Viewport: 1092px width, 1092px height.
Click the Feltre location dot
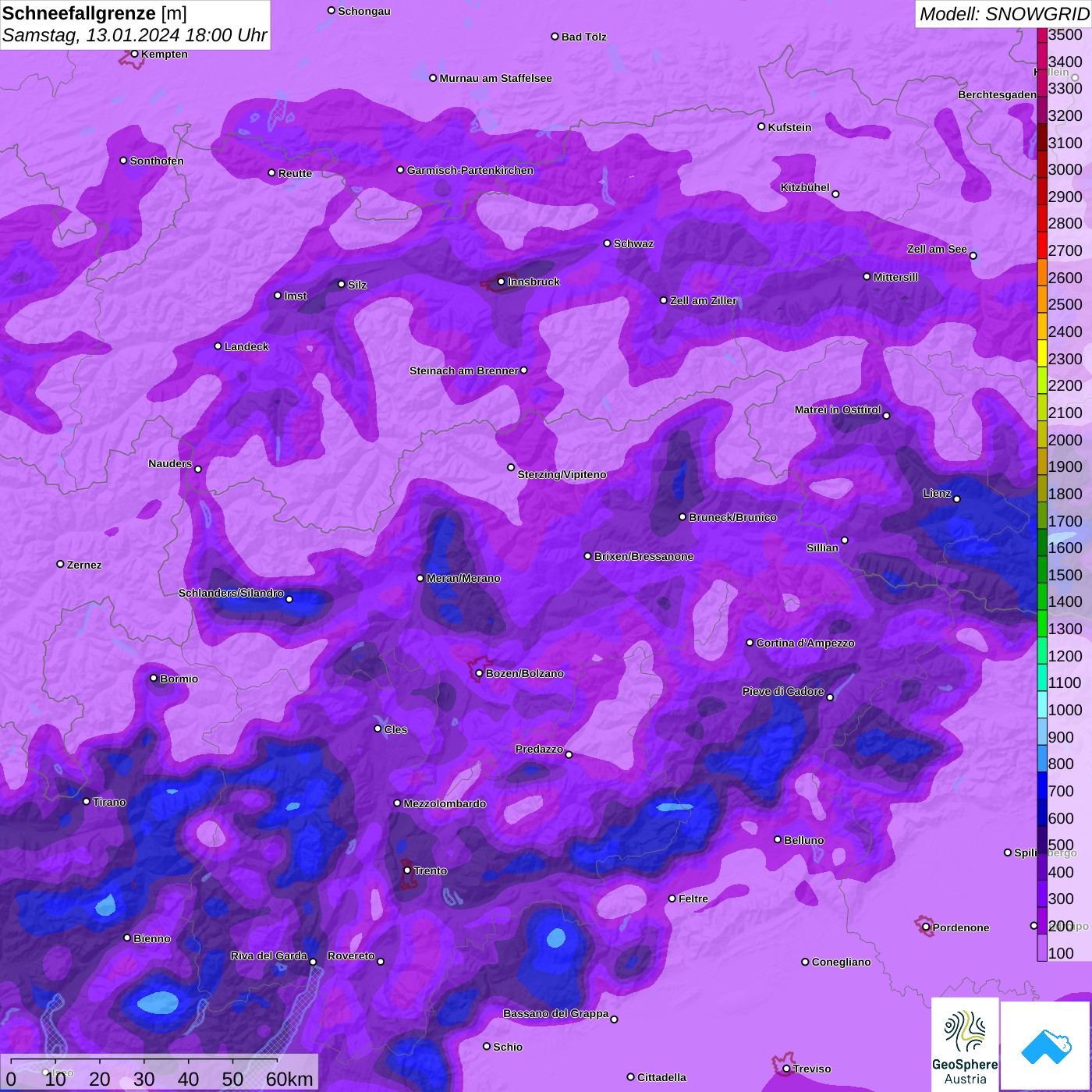click(x=672, y=899)
